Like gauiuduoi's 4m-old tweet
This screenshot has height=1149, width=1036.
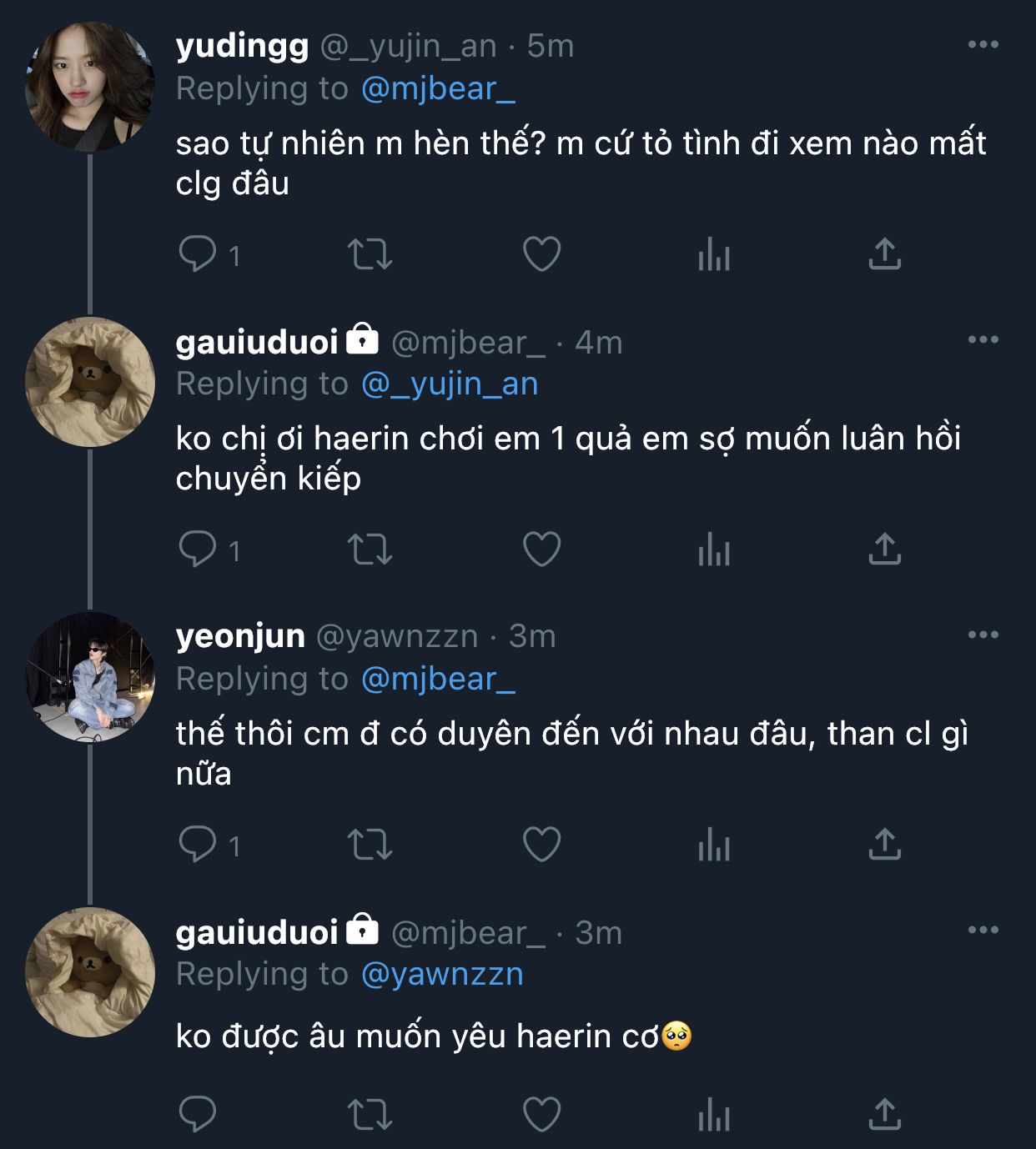[541, 549]
